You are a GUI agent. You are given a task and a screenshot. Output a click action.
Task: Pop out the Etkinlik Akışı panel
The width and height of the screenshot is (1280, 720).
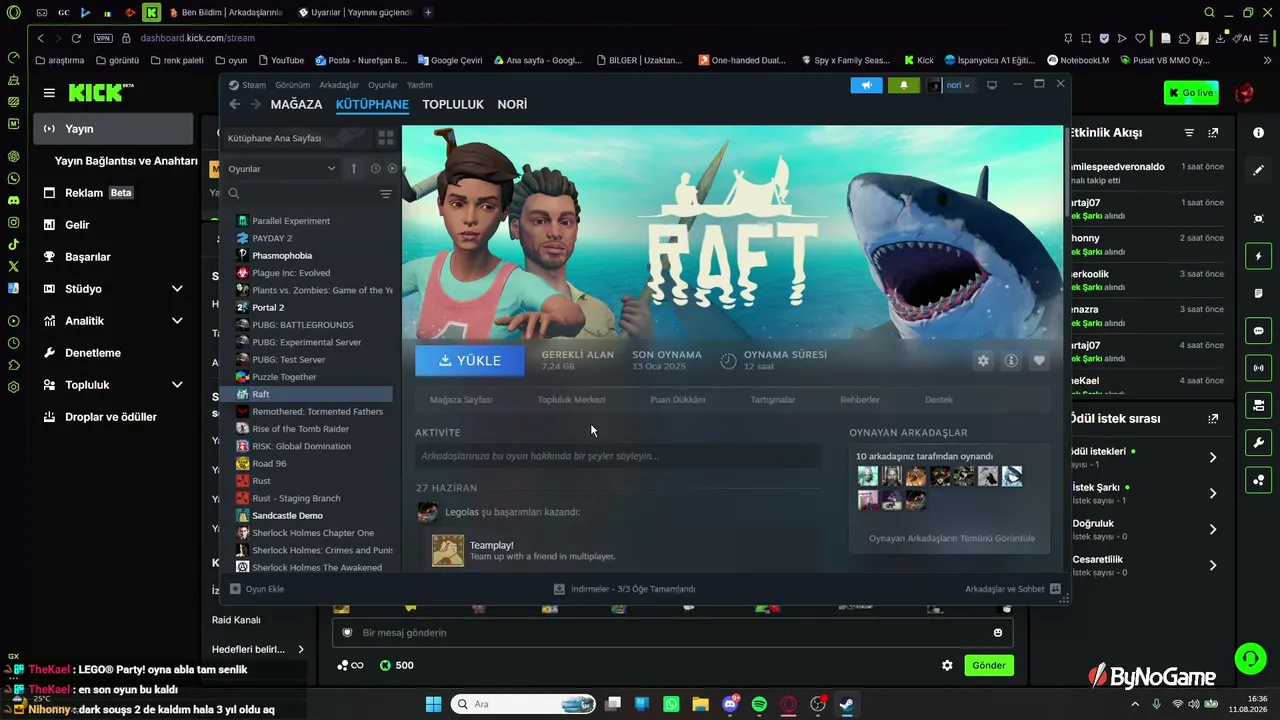(x=1213, y=133)
